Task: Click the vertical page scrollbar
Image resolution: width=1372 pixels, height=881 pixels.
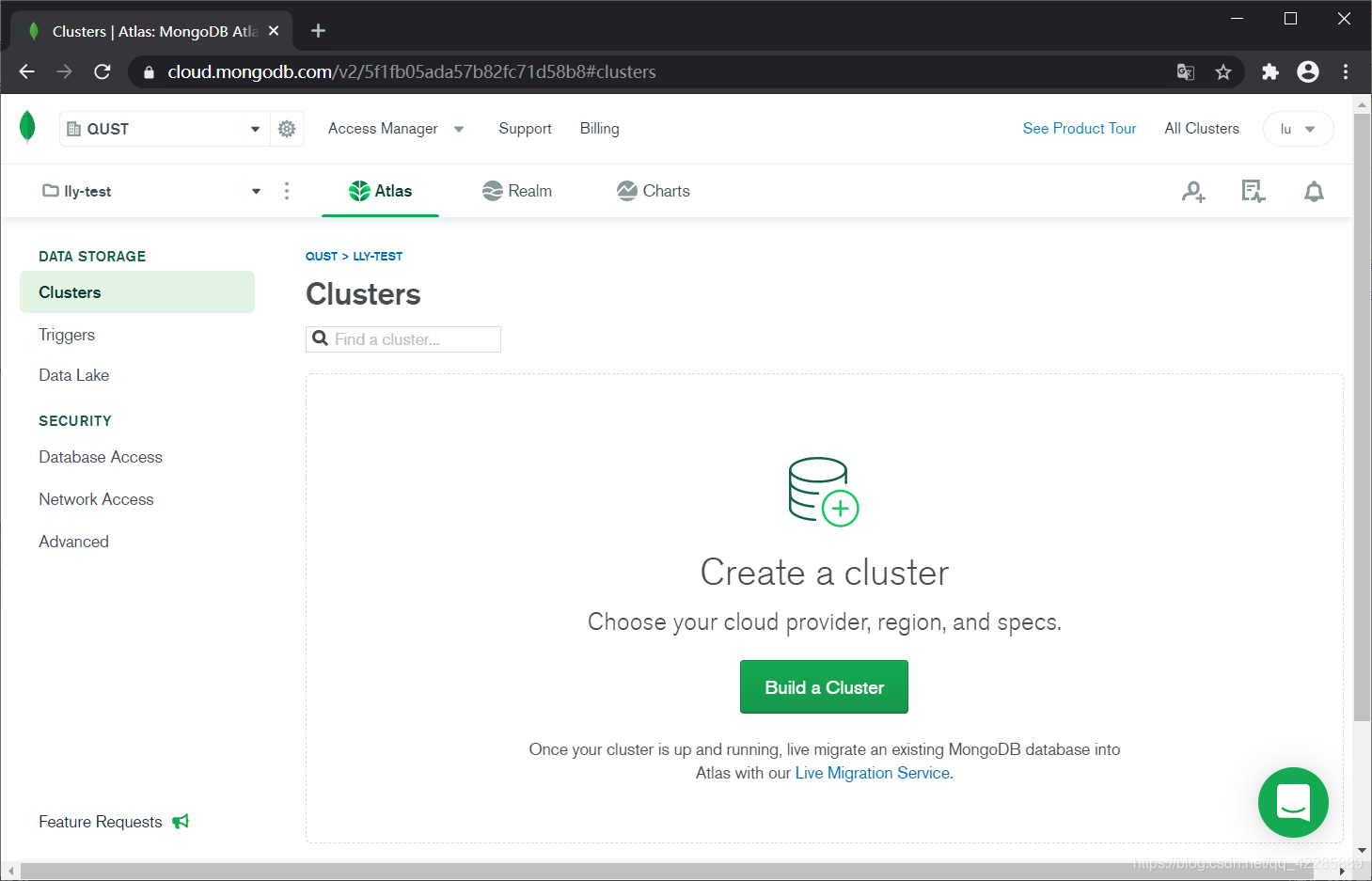Action: (1362, 417)
